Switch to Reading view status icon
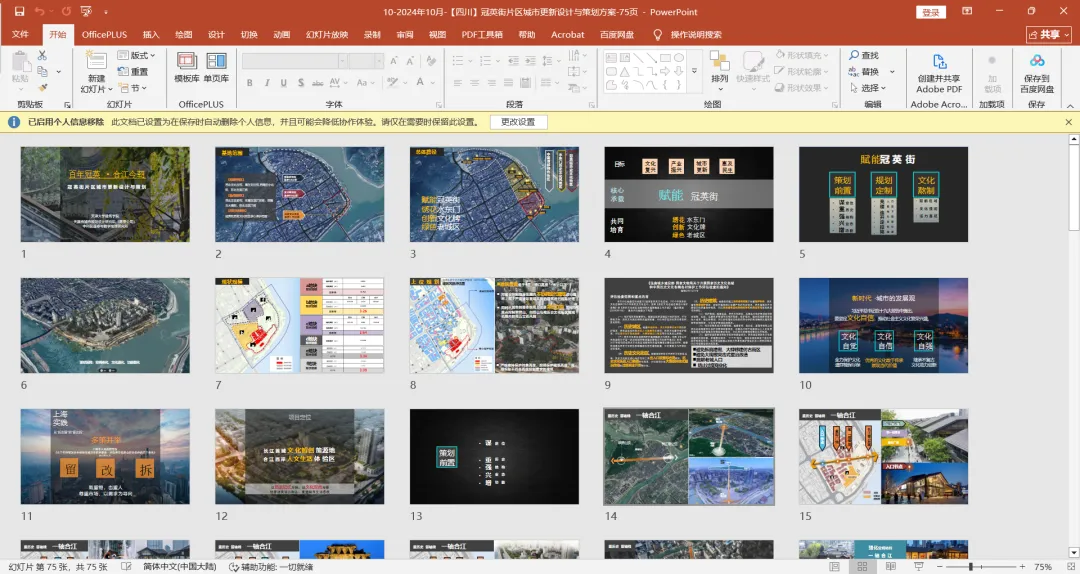This screenshot has height=574, width=1080. [890, 566]
